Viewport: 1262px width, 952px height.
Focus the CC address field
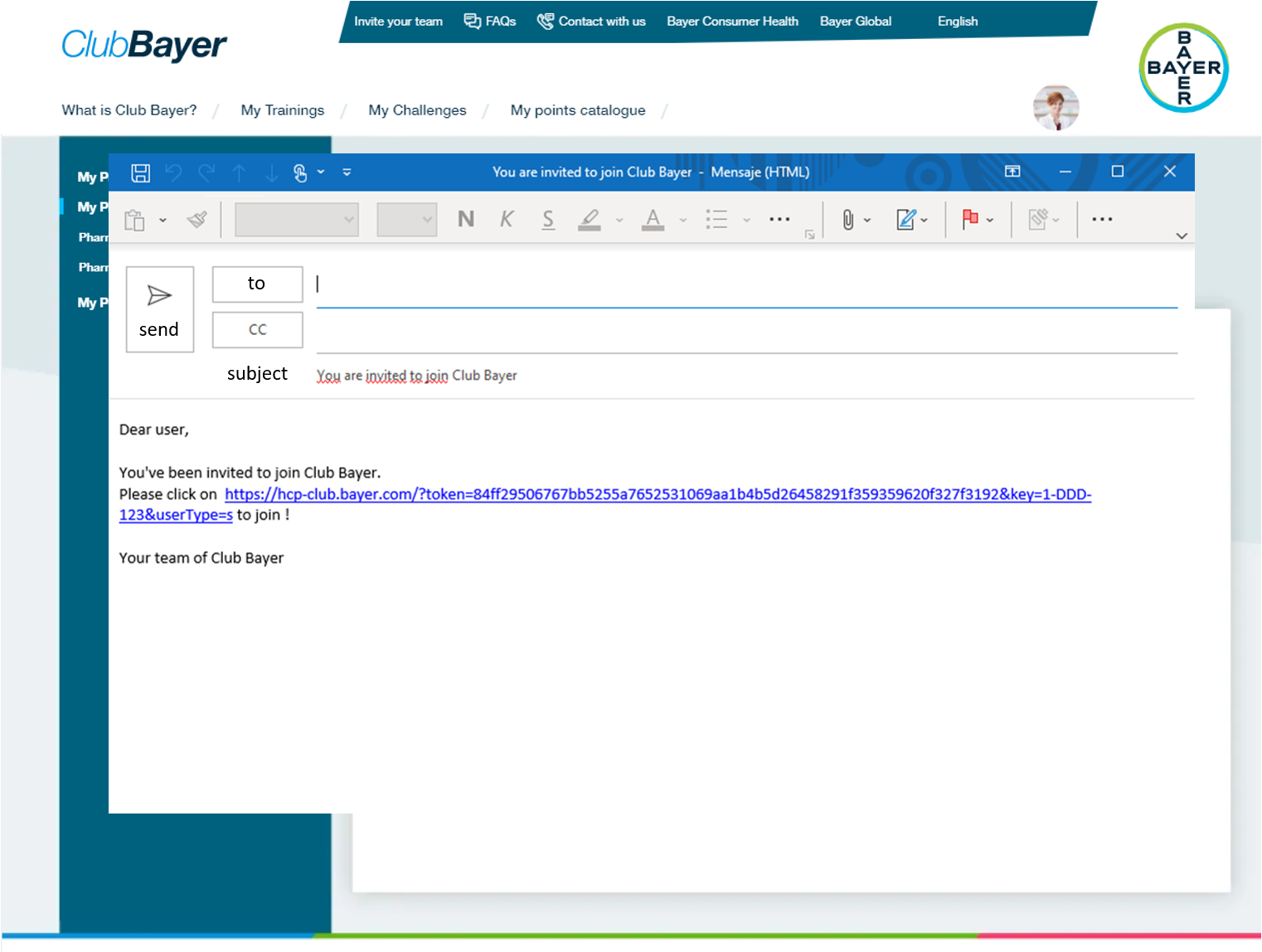coord(747,332)
